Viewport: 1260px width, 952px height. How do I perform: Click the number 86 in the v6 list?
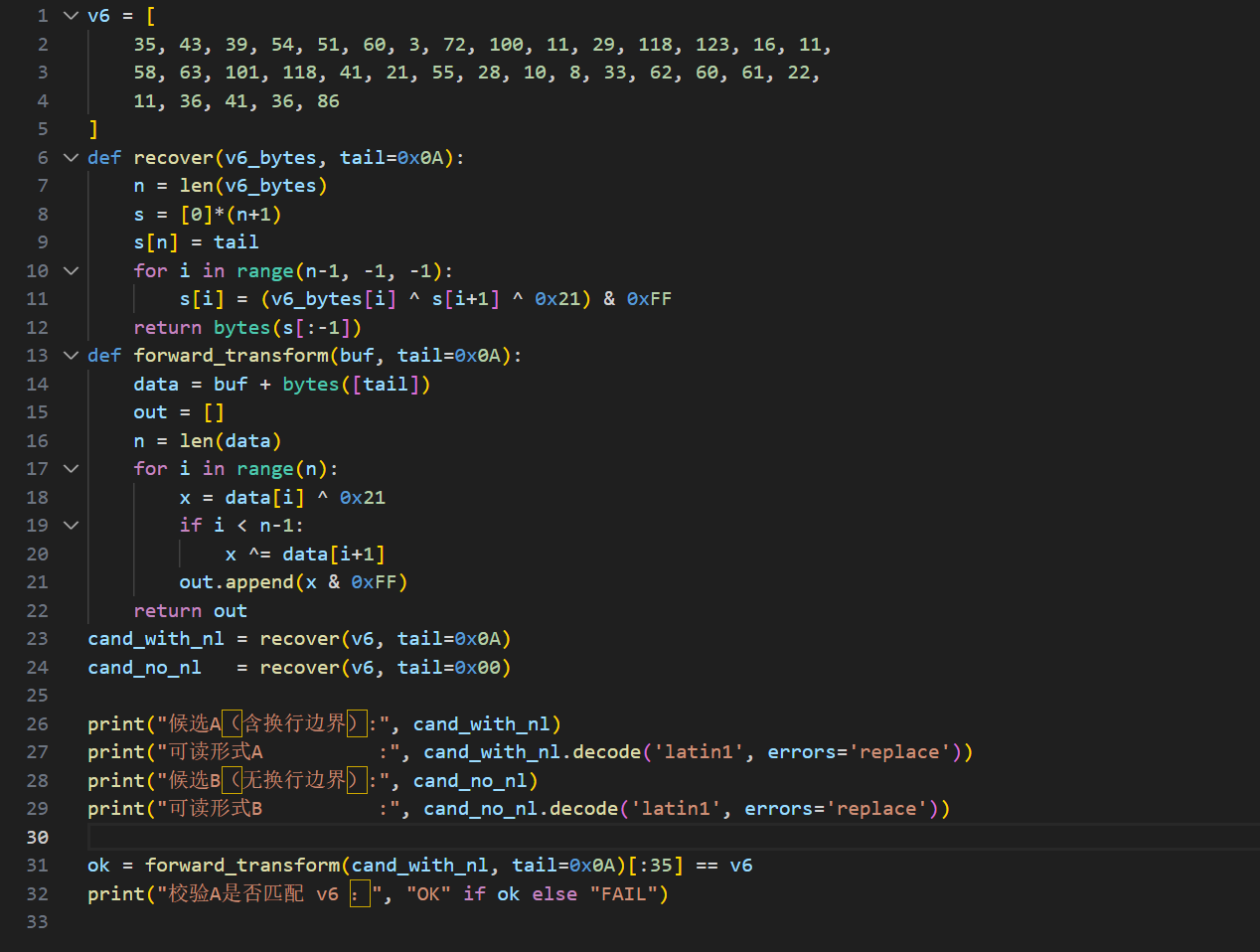point(328,101)
